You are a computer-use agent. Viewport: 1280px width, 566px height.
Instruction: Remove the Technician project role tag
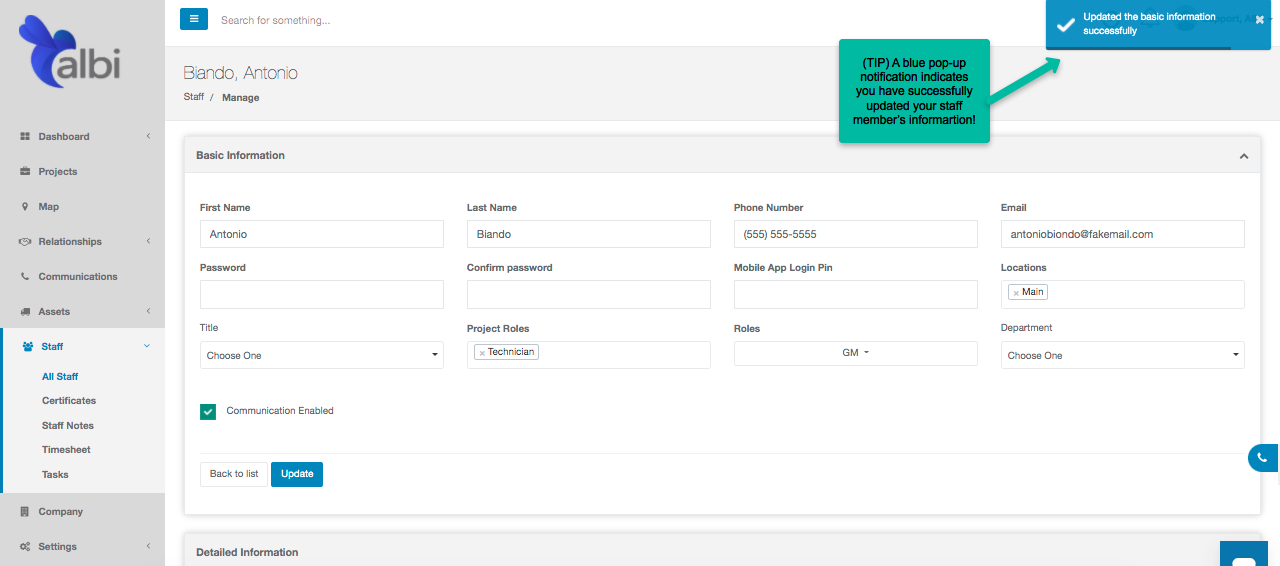482,353
